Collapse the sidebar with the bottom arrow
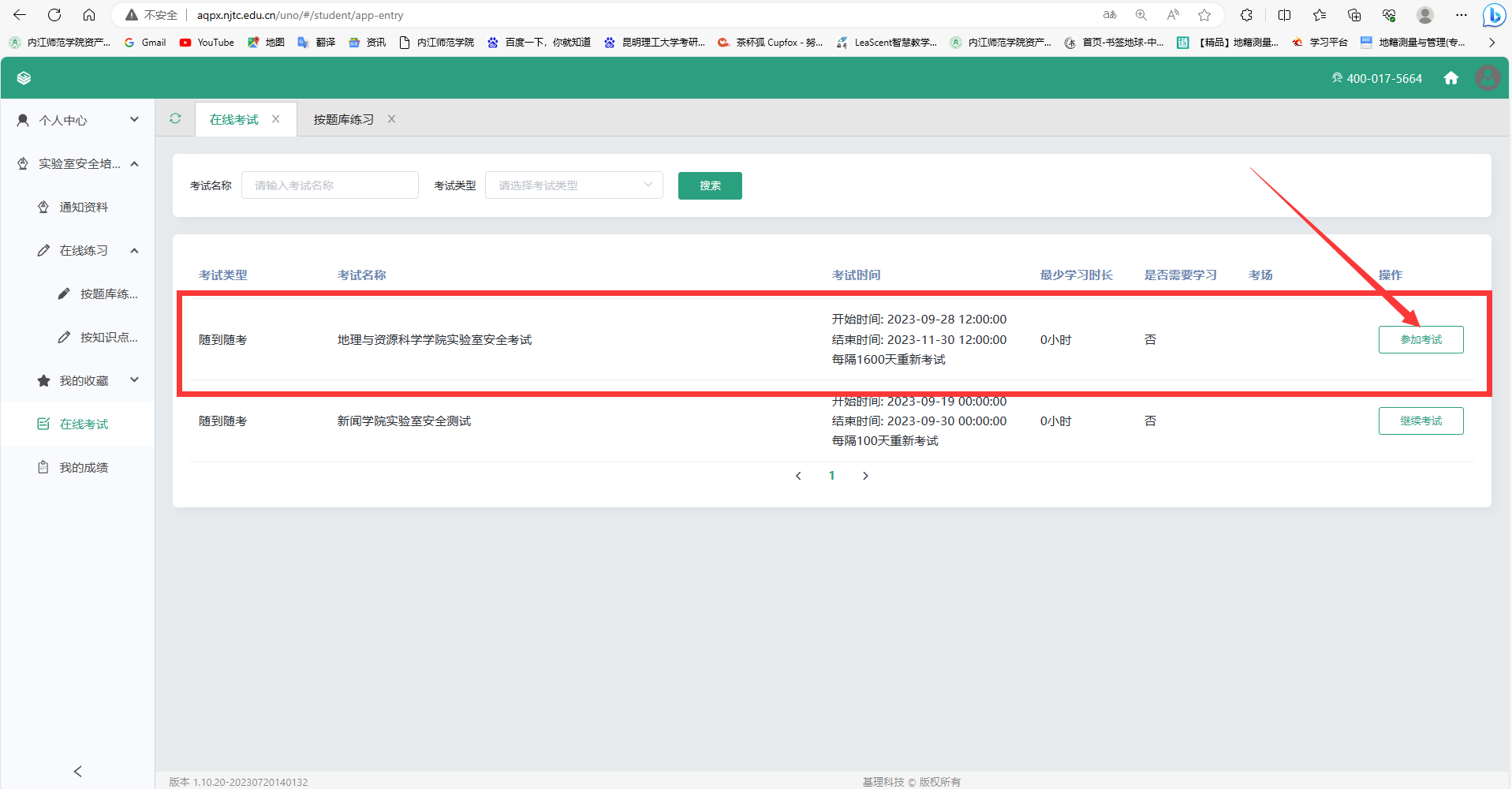The width and height of the screenshot is (1512, 789). (x=77, y=771)
